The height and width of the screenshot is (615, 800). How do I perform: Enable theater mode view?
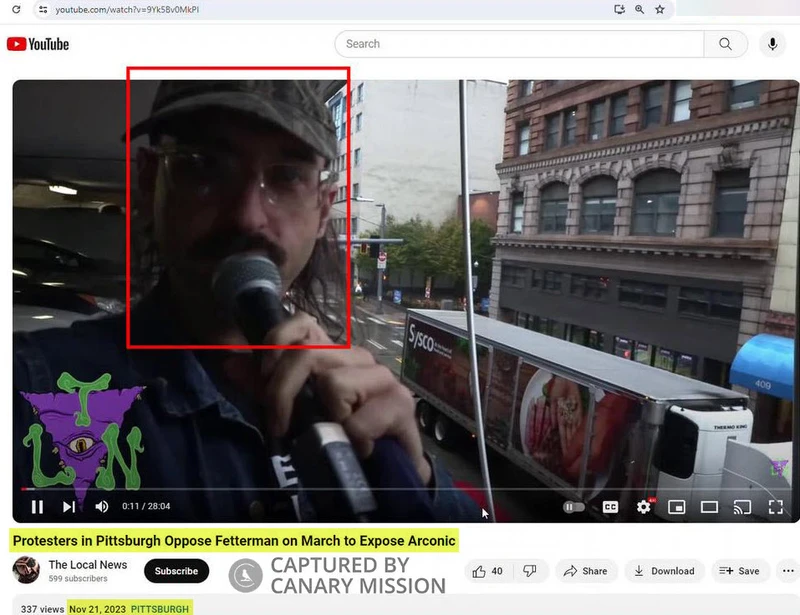click(709, 507)
